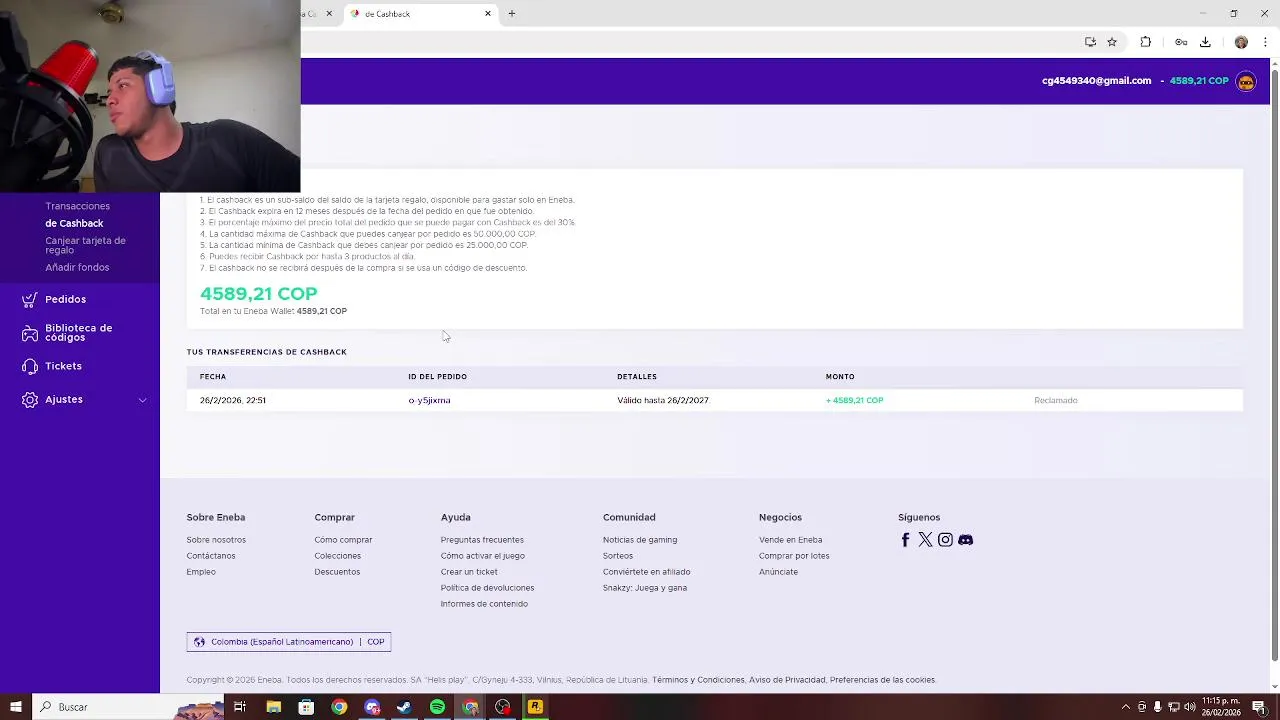The width and height of the screenshot is (1280, 720).
Task: Click the Ajustes gear icon
Action: click(30, 399)
